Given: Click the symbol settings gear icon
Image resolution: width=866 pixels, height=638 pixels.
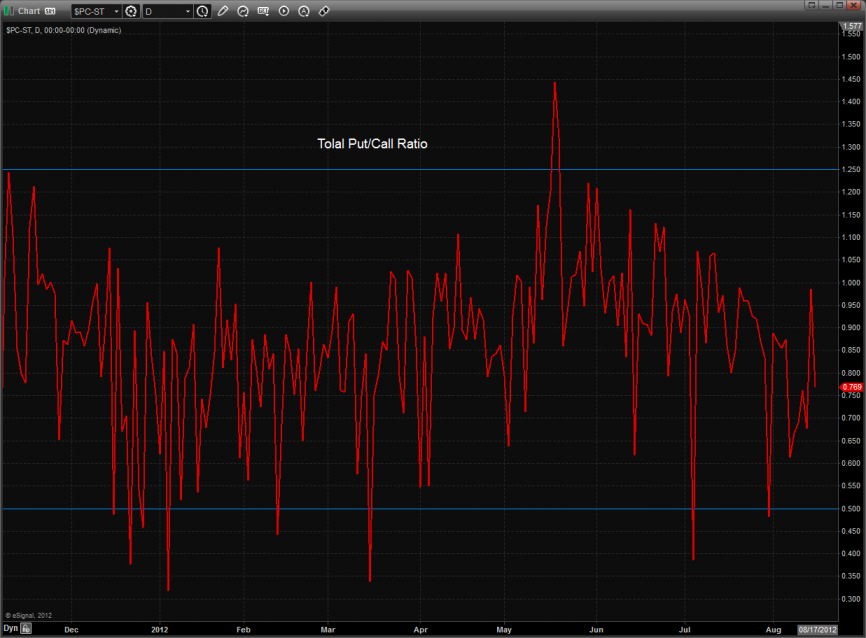Looking at the screenshot, I should (131, 11).
